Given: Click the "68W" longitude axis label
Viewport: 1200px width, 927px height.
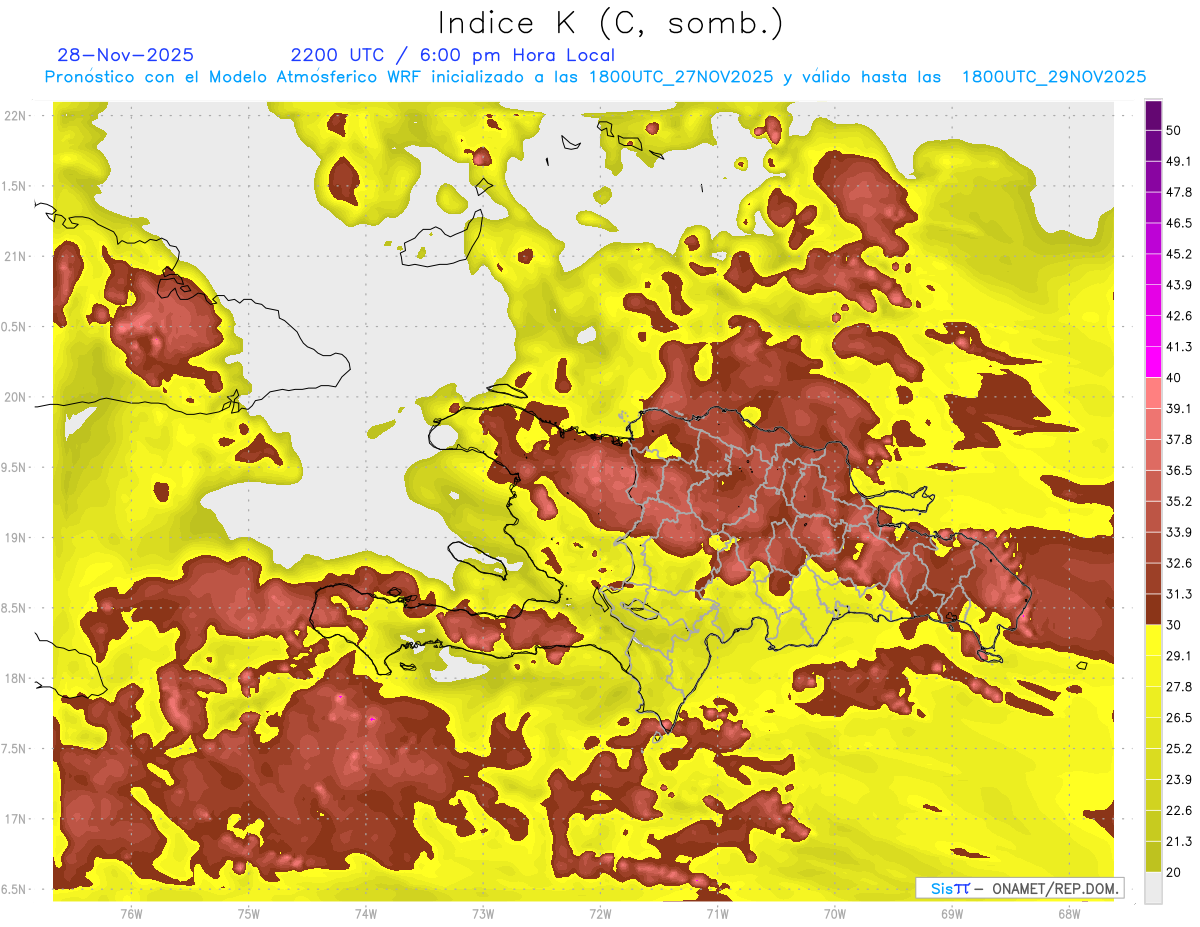Looking at the screenshot, I should pyautogui.click(x=1069, y=913).
